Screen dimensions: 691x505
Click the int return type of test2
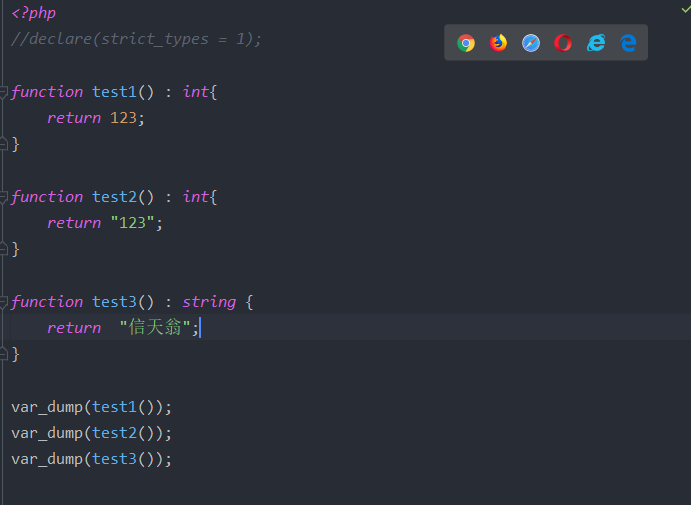[195, 197]
